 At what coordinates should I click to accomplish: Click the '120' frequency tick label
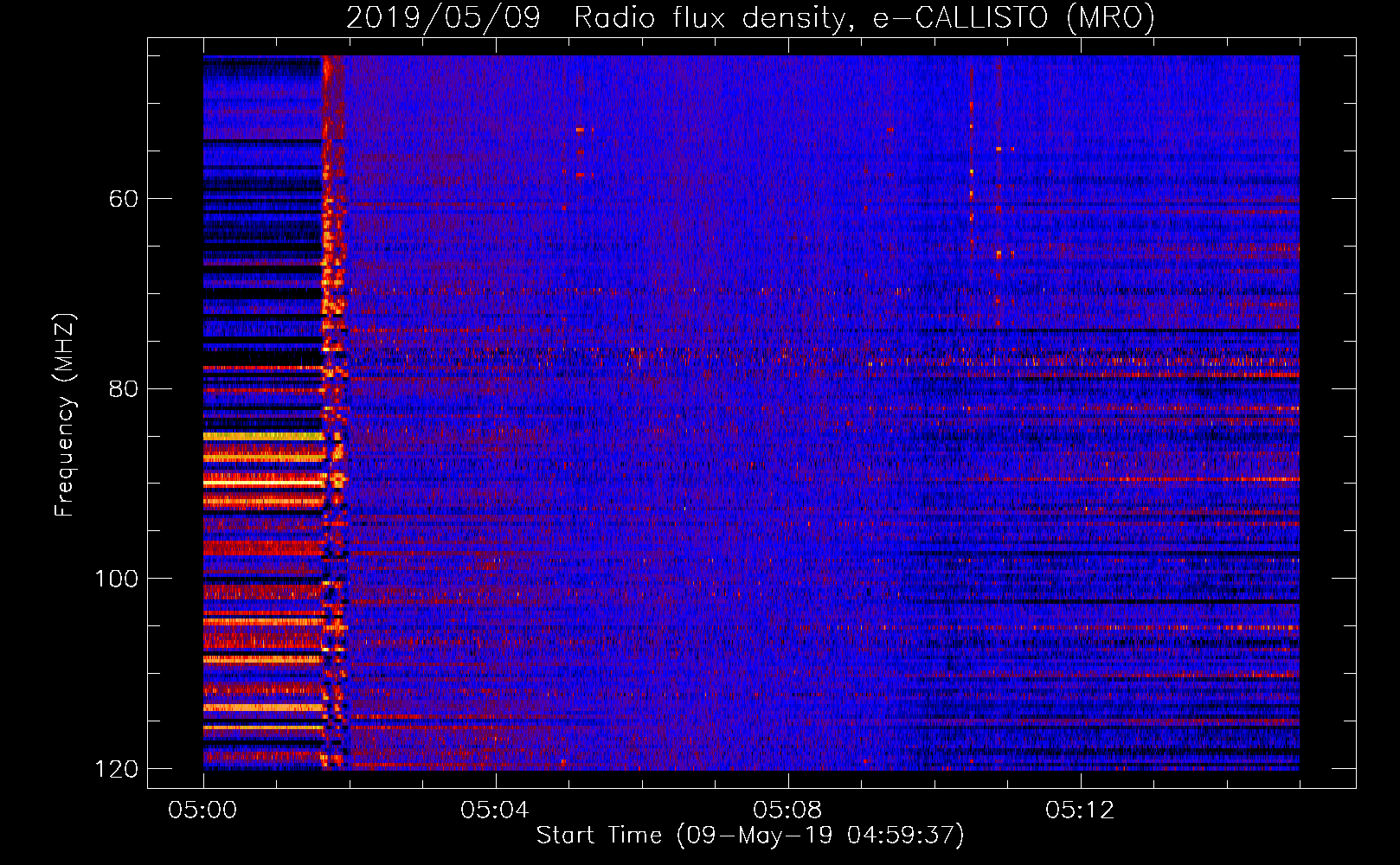click(x=116, y=769)
